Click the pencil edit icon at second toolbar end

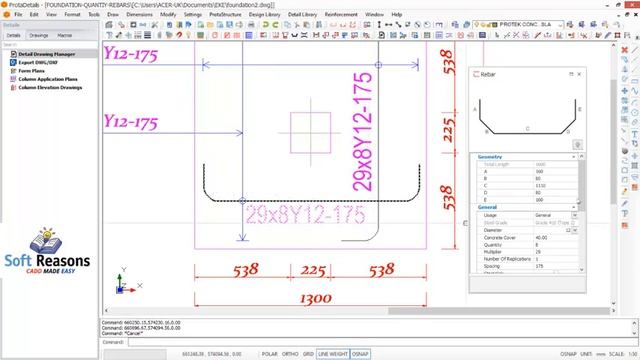(x=608, y=36)
